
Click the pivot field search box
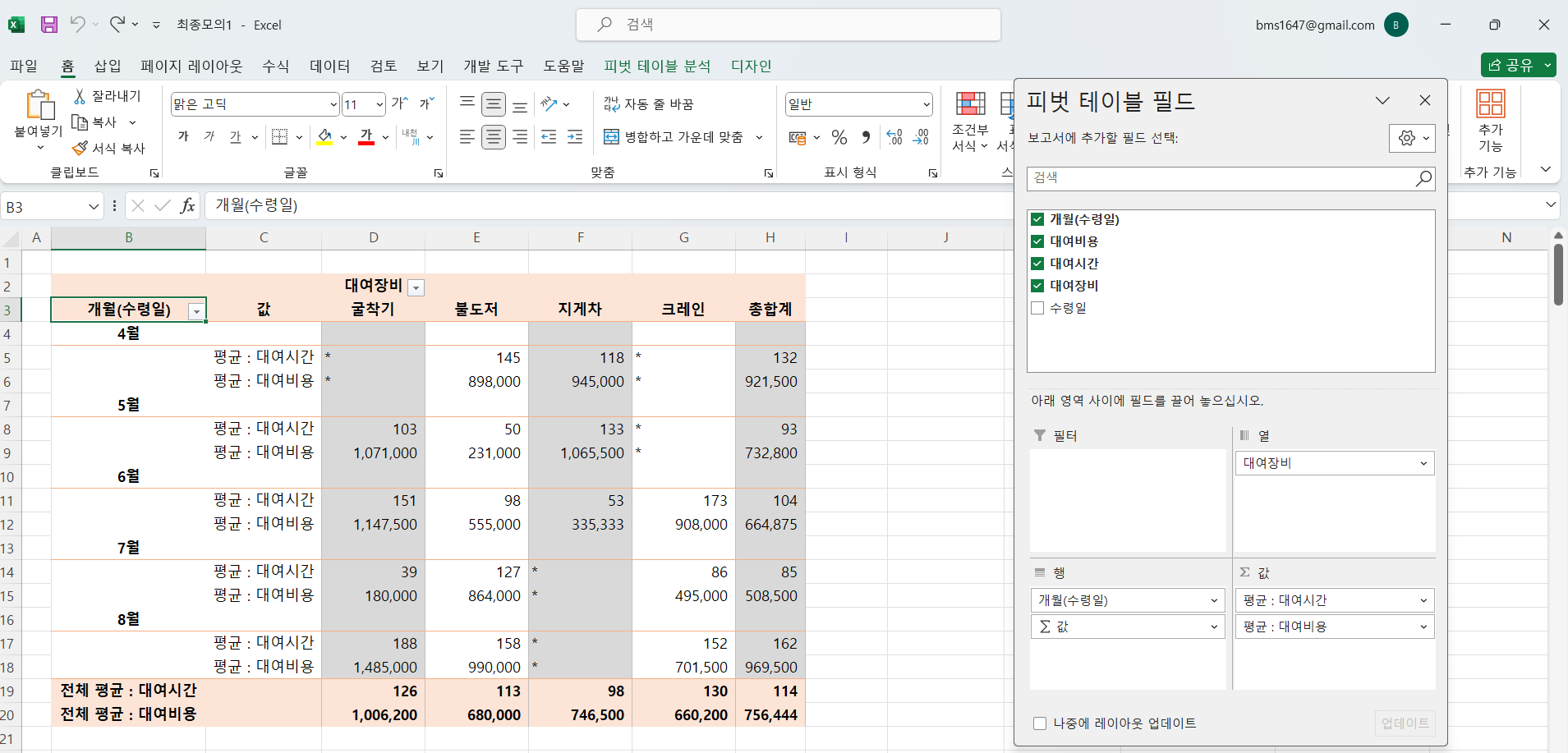[1222, 178]
